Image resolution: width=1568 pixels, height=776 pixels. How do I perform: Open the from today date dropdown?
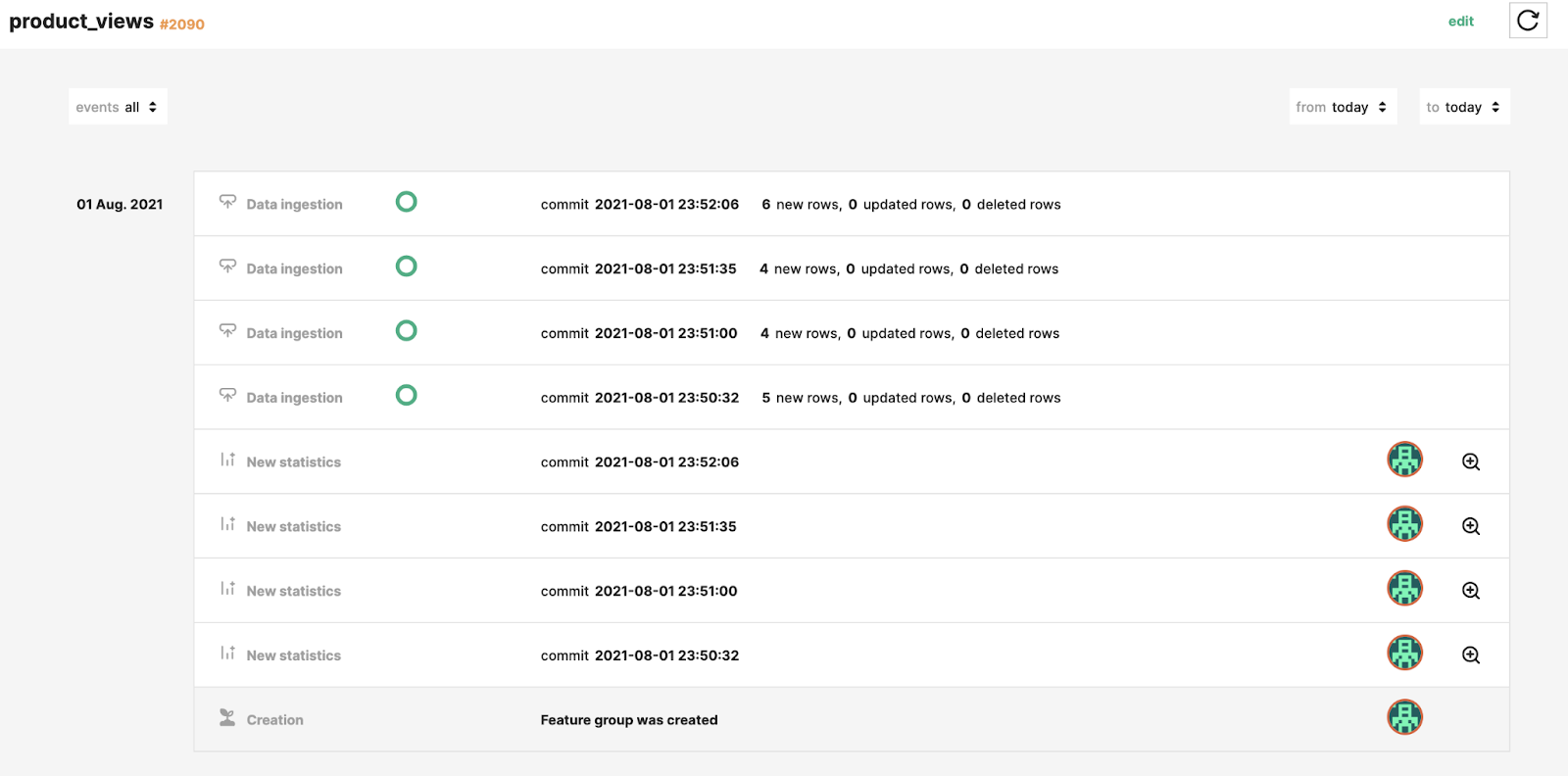(x=1343, y=107)
